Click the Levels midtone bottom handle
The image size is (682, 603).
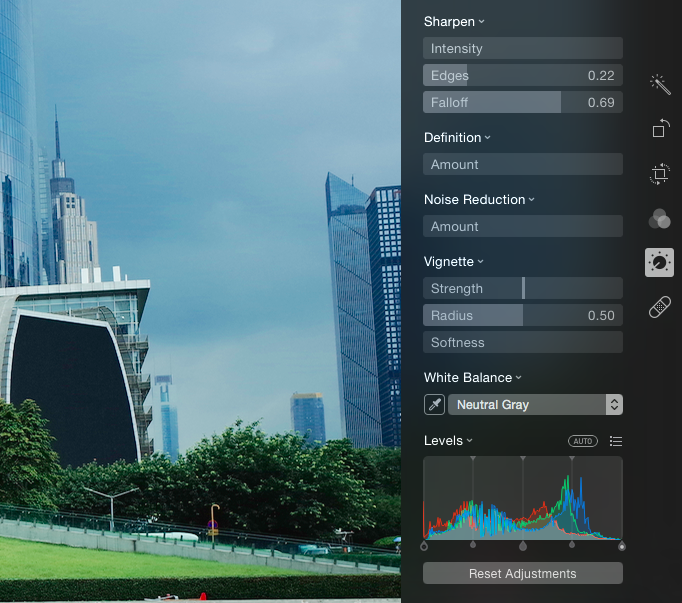(523, 546)
